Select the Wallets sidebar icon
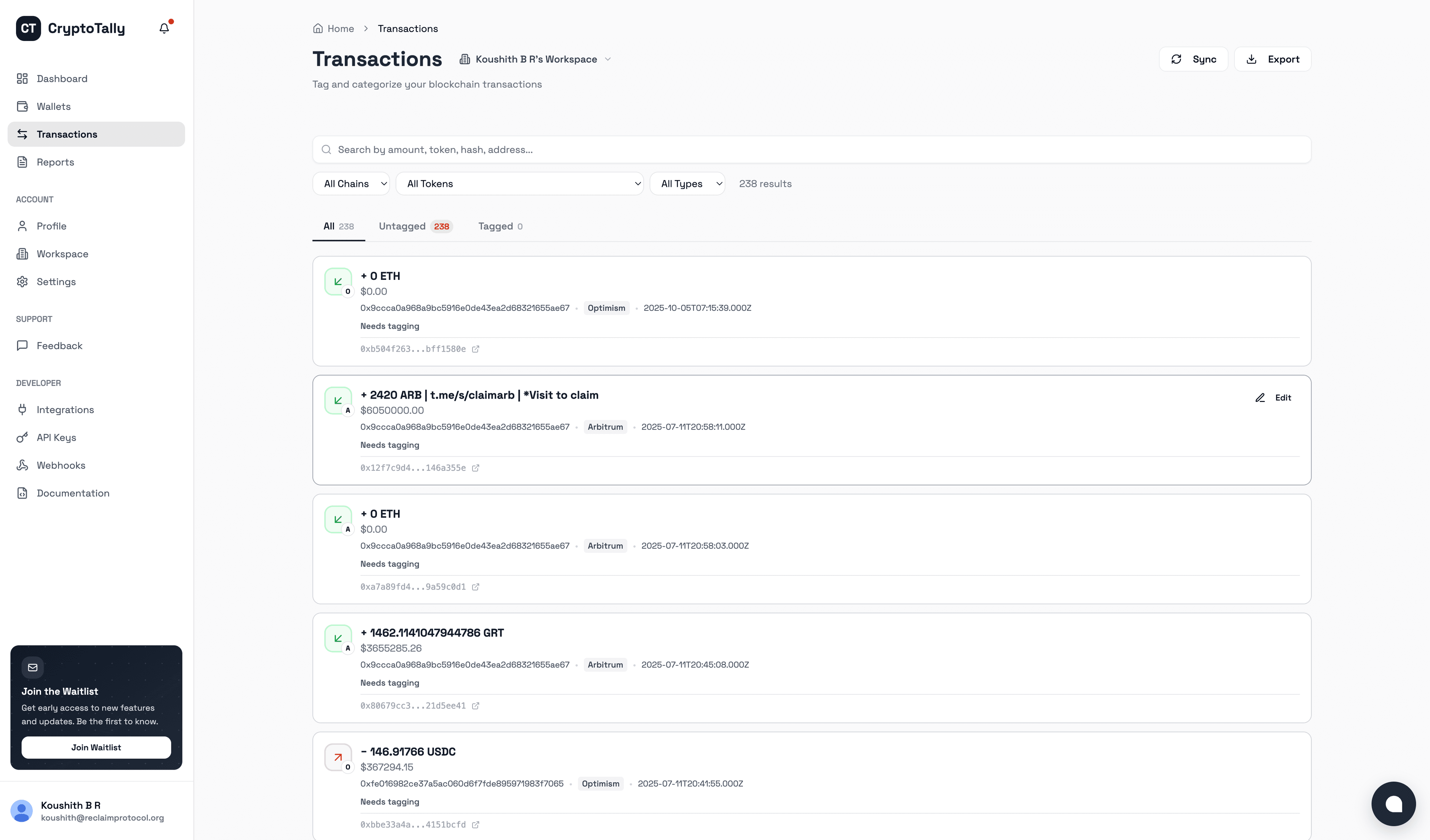 [x=23, y=106]
